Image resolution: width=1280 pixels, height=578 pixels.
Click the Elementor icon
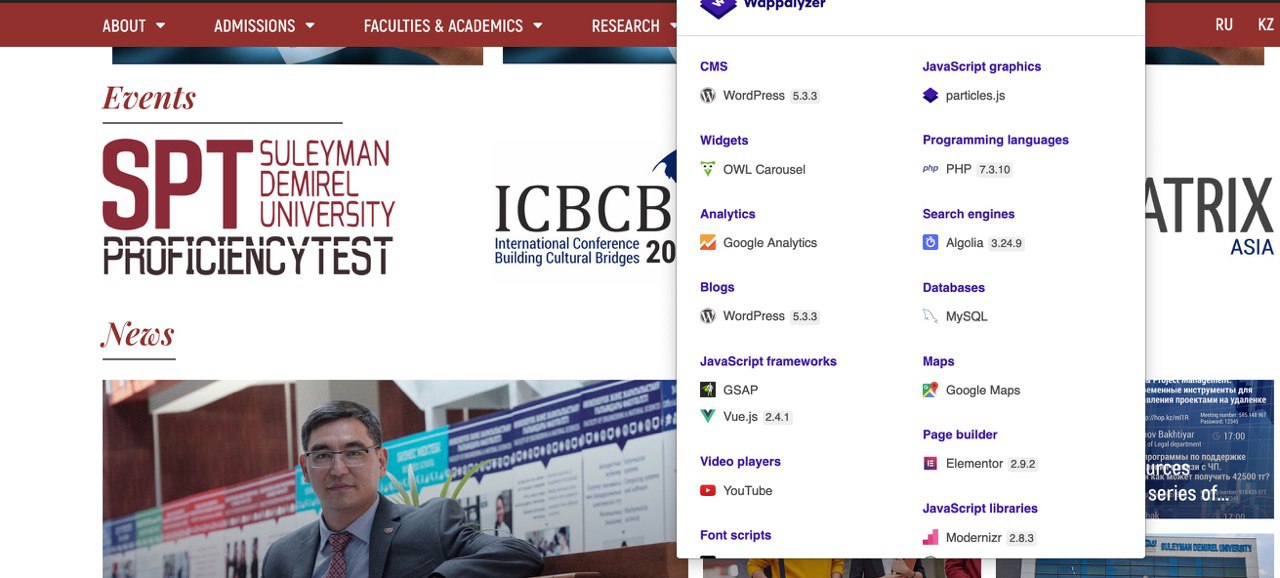[931, 464]
